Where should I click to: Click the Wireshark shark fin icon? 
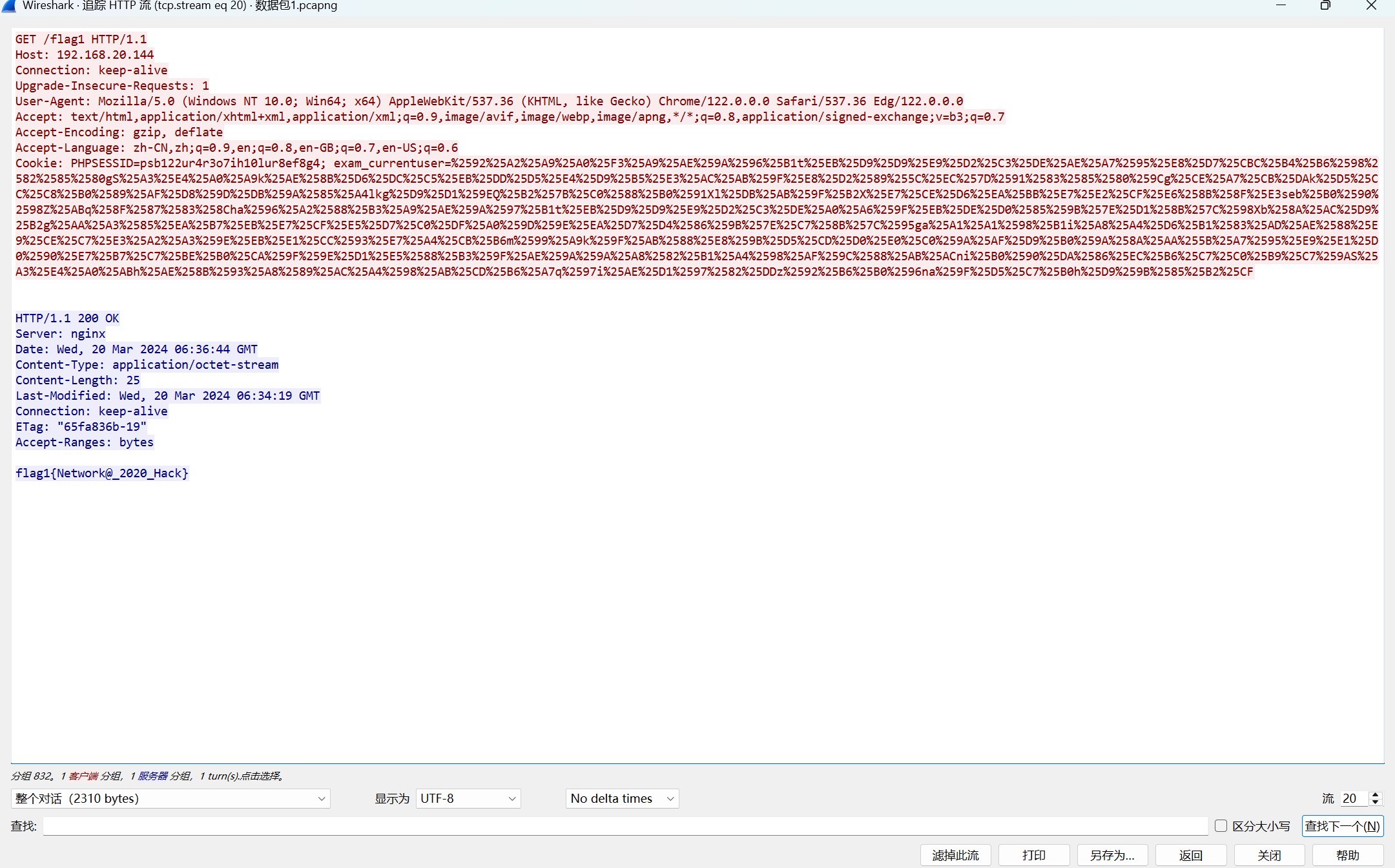[x=9, y=6]
